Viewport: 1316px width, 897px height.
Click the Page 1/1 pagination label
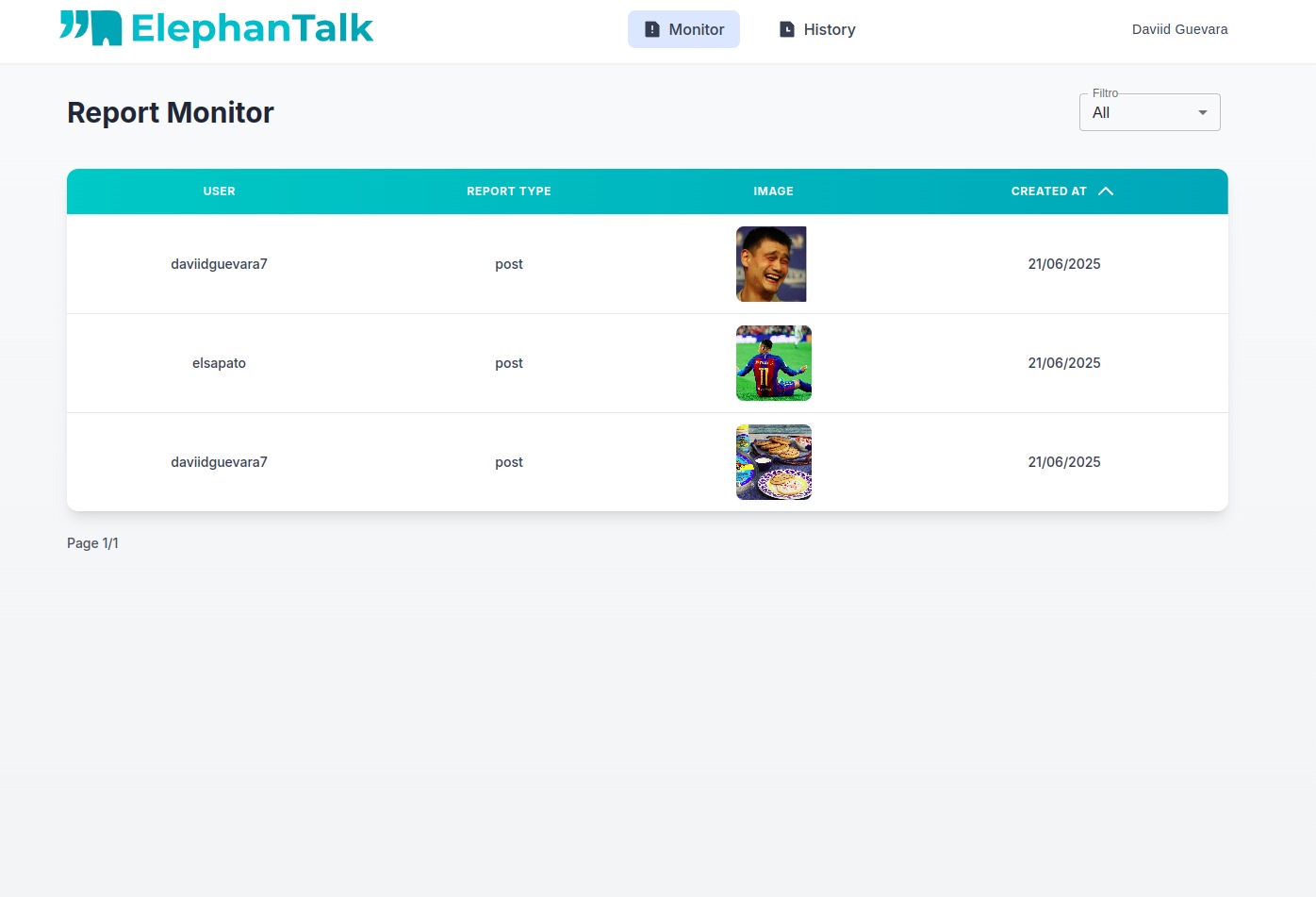92,543
